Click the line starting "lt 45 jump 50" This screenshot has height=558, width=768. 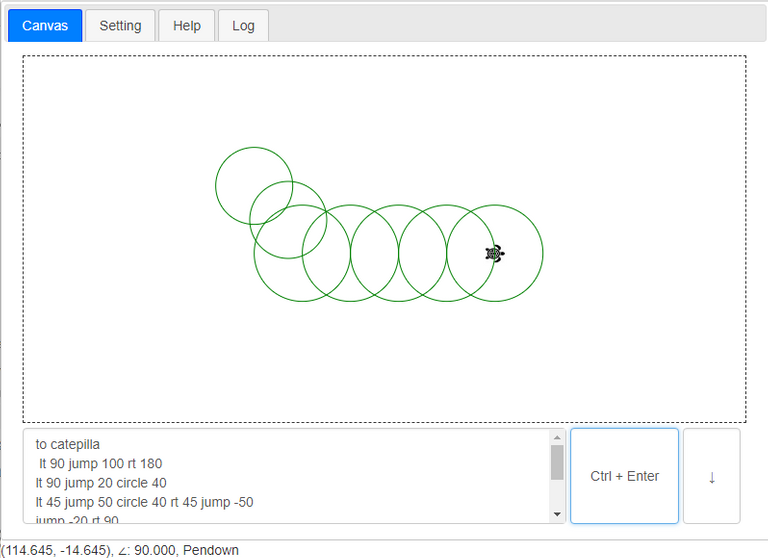point(144,501)
